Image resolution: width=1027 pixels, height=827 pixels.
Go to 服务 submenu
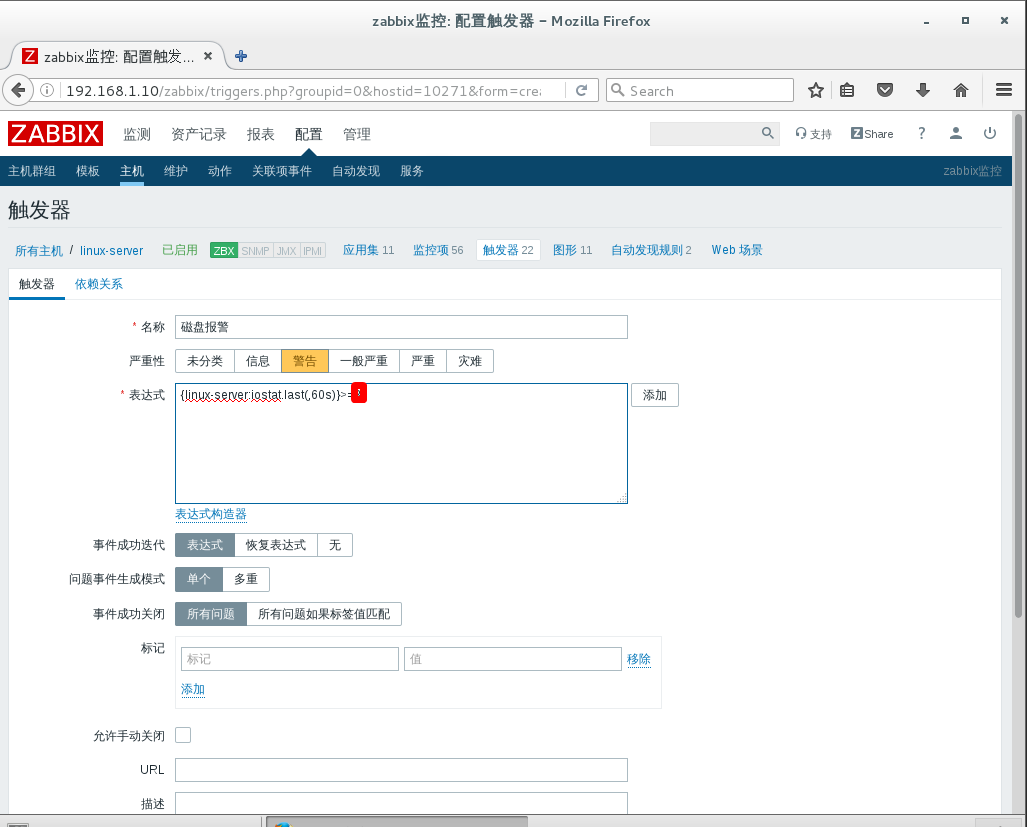[412, 171]
